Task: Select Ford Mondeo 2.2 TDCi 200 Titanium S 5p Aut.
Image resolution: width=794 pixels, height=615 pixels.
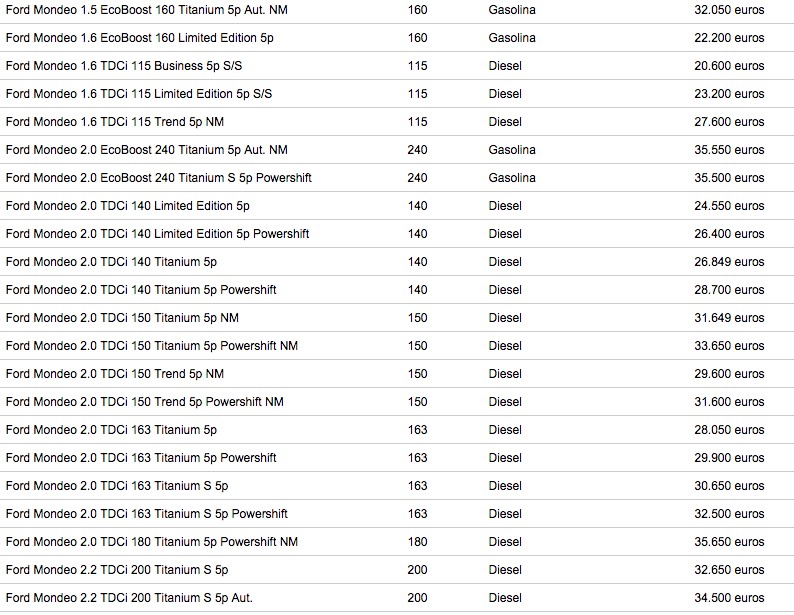Action: tap(129, 598)
